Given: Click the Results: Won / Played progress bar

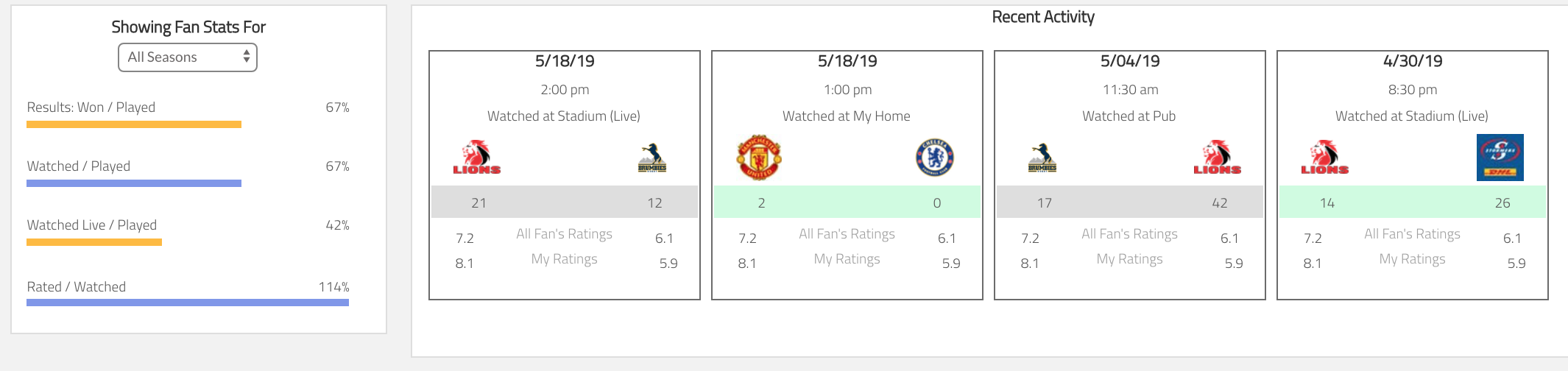Looking at the screenshot, I should (x=134, y=124).
